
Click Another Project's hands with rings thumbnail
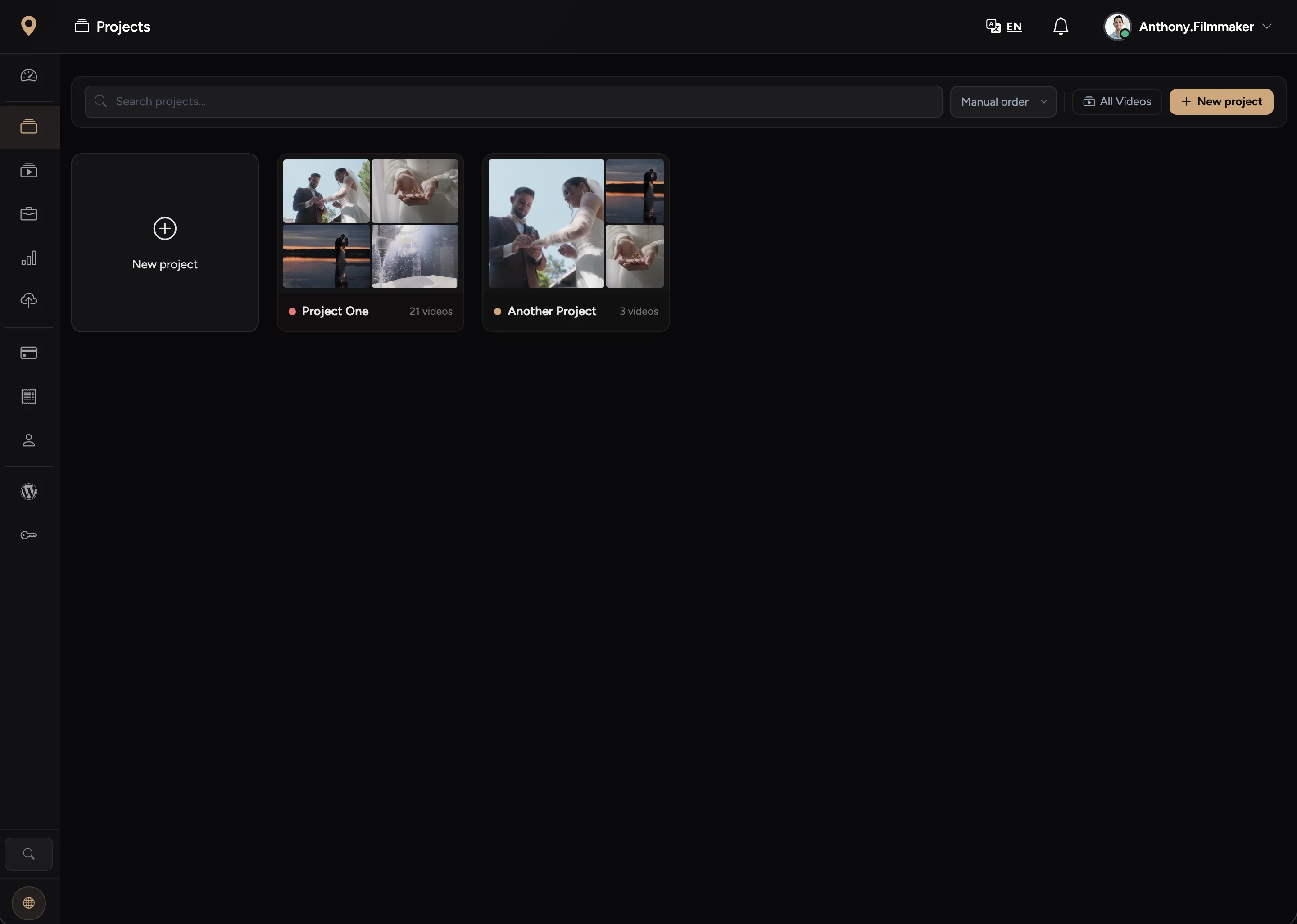[x=635, y=256]
